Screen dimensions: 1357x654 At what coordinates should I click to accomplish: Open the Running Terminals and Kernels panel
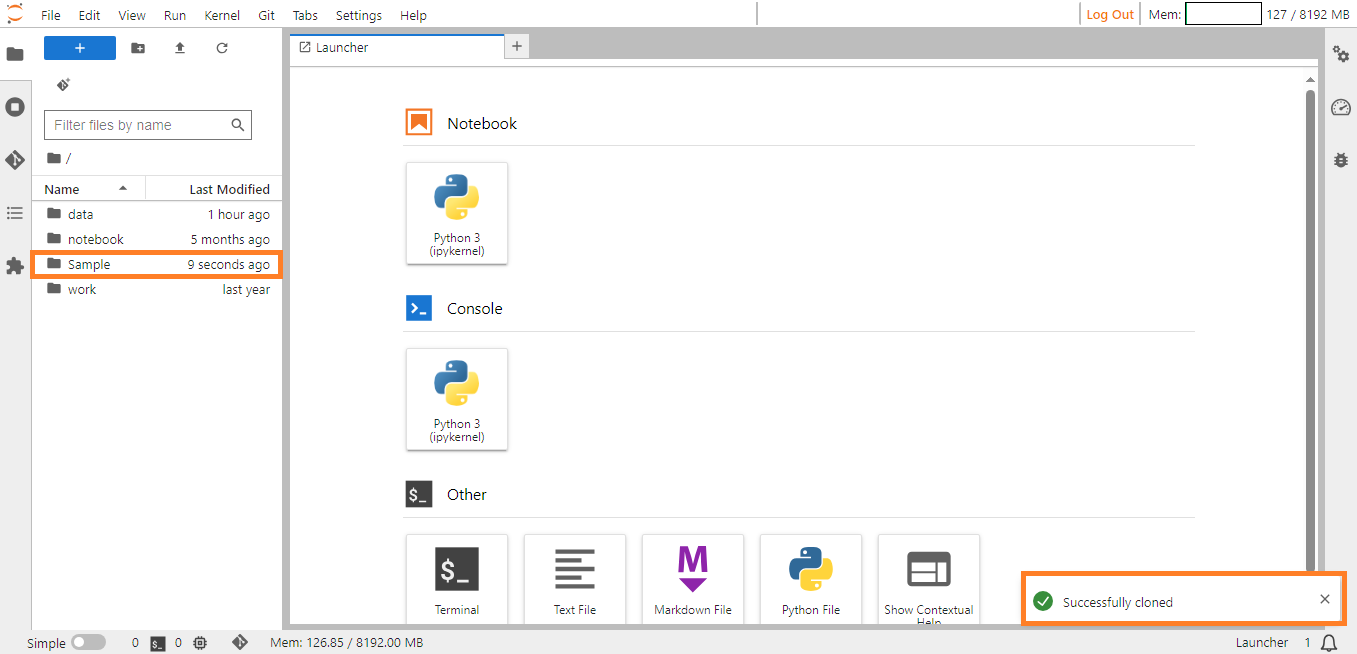[15, 107]
